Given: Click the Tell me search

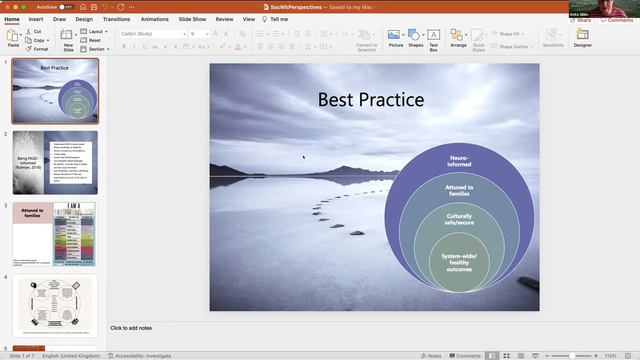Looking at the screenshot, I should tap(275, 19).
